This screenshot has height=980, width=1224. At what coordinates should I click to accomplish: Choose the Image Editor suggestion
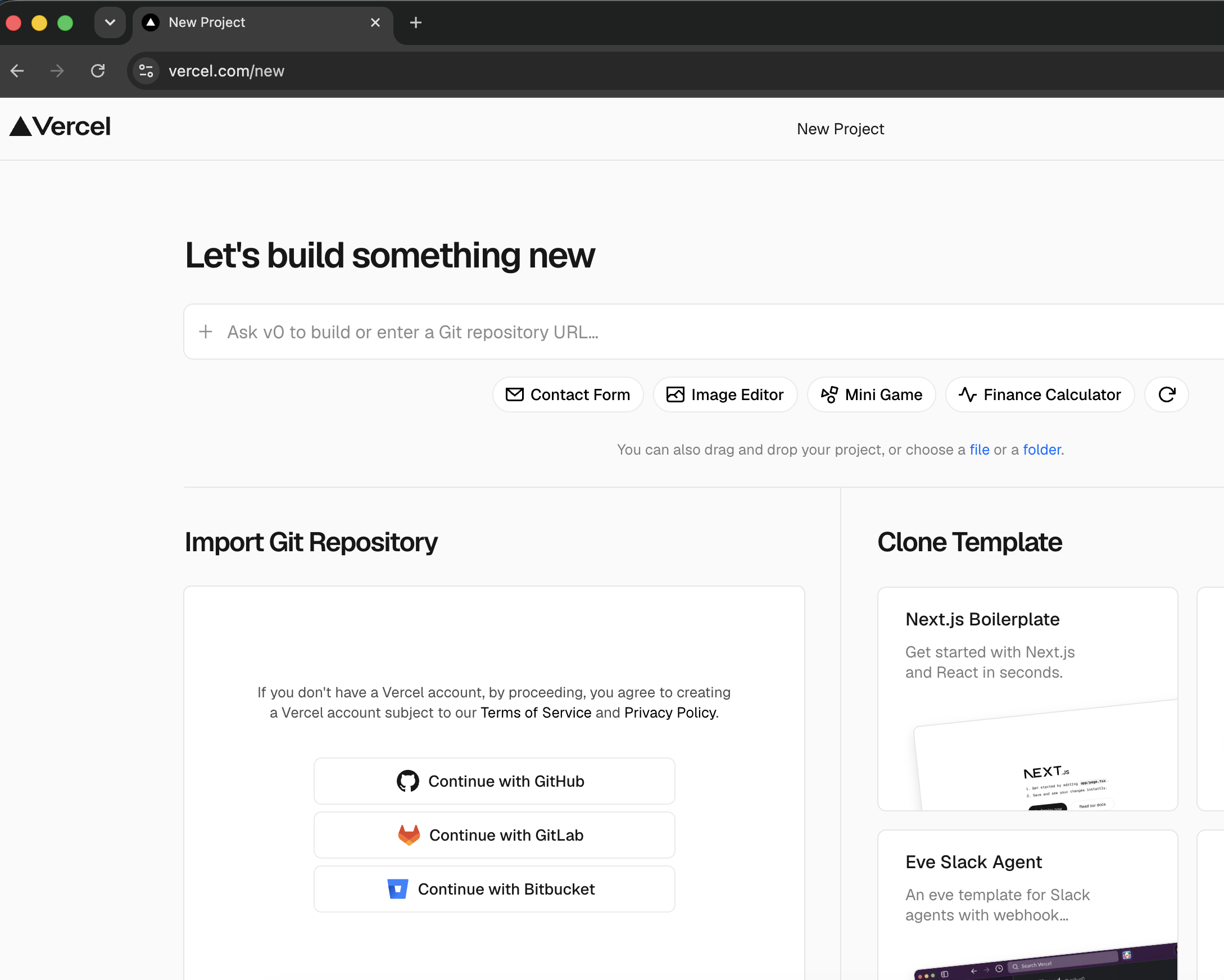click(x=725, y=394)
